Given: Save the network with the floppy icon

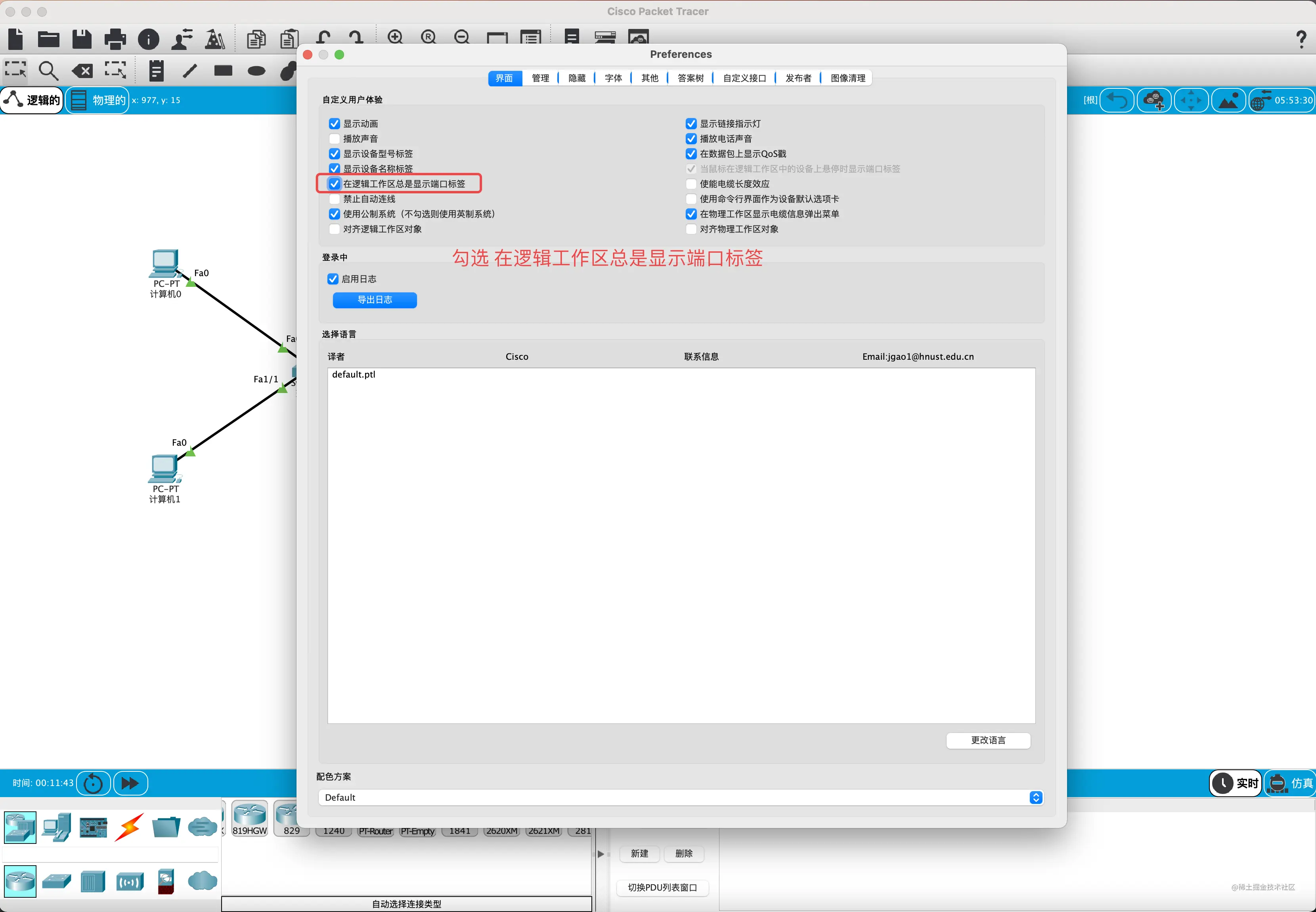Looking at the screenshot, I should click(x=82, y=39).
